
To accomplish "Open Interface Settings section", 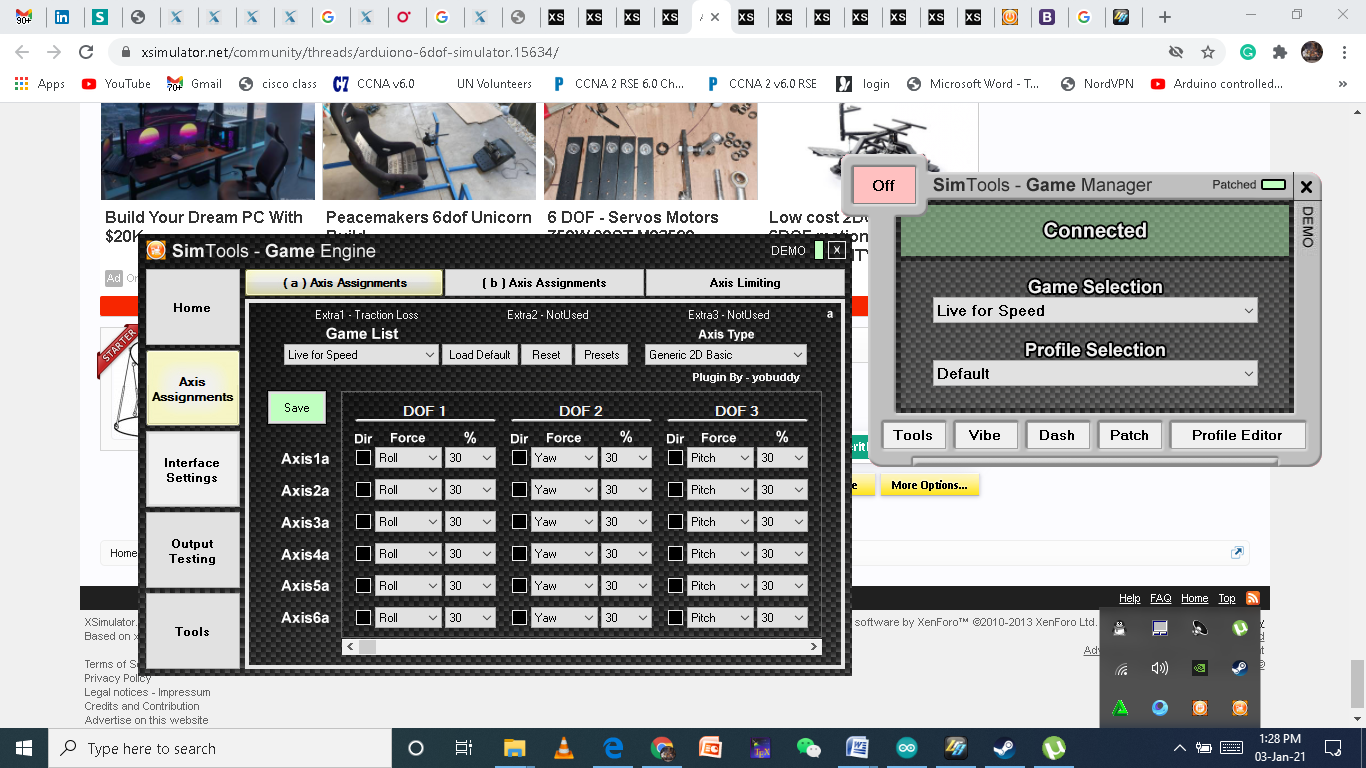I will [x=192, y=470].
